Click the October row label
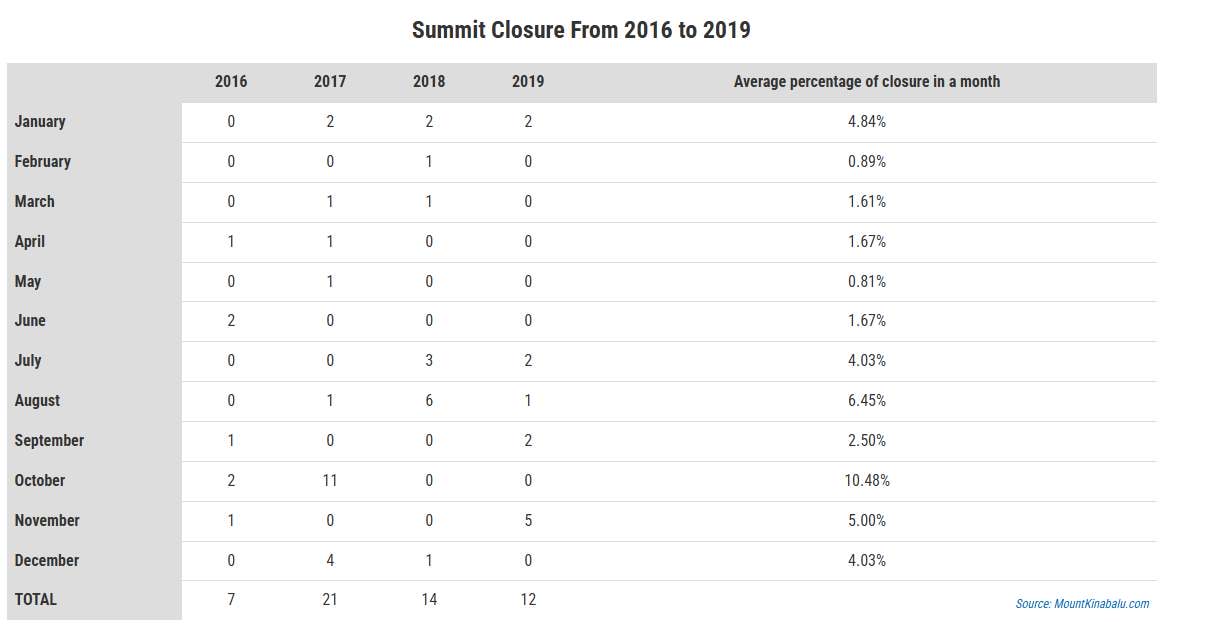1228x641 pixels. tap(40, 481)
